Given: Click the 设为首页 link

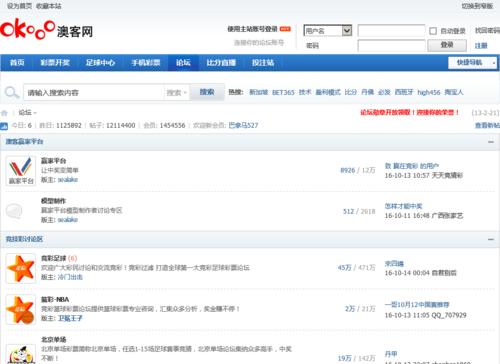Looking at the screenshot, I should click(20, 6).
